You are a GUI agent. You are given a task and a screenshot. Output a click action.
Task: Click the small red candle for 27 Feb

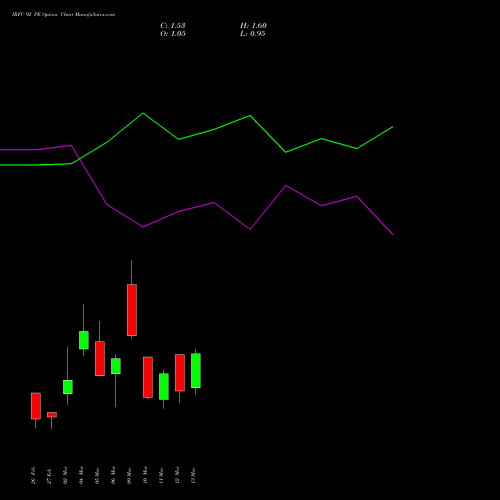click(x=52, y=415)
